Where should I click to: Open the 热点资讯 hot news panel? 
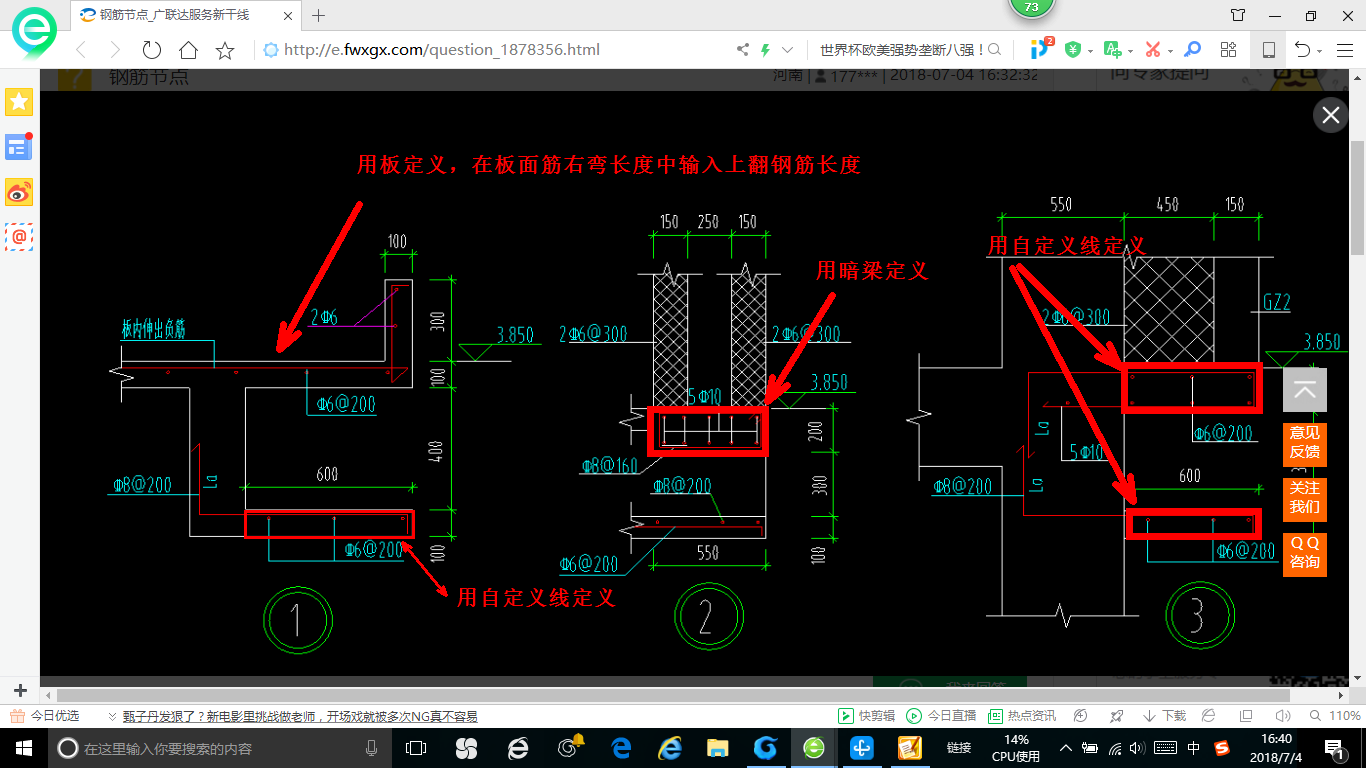click(1022, 716)
